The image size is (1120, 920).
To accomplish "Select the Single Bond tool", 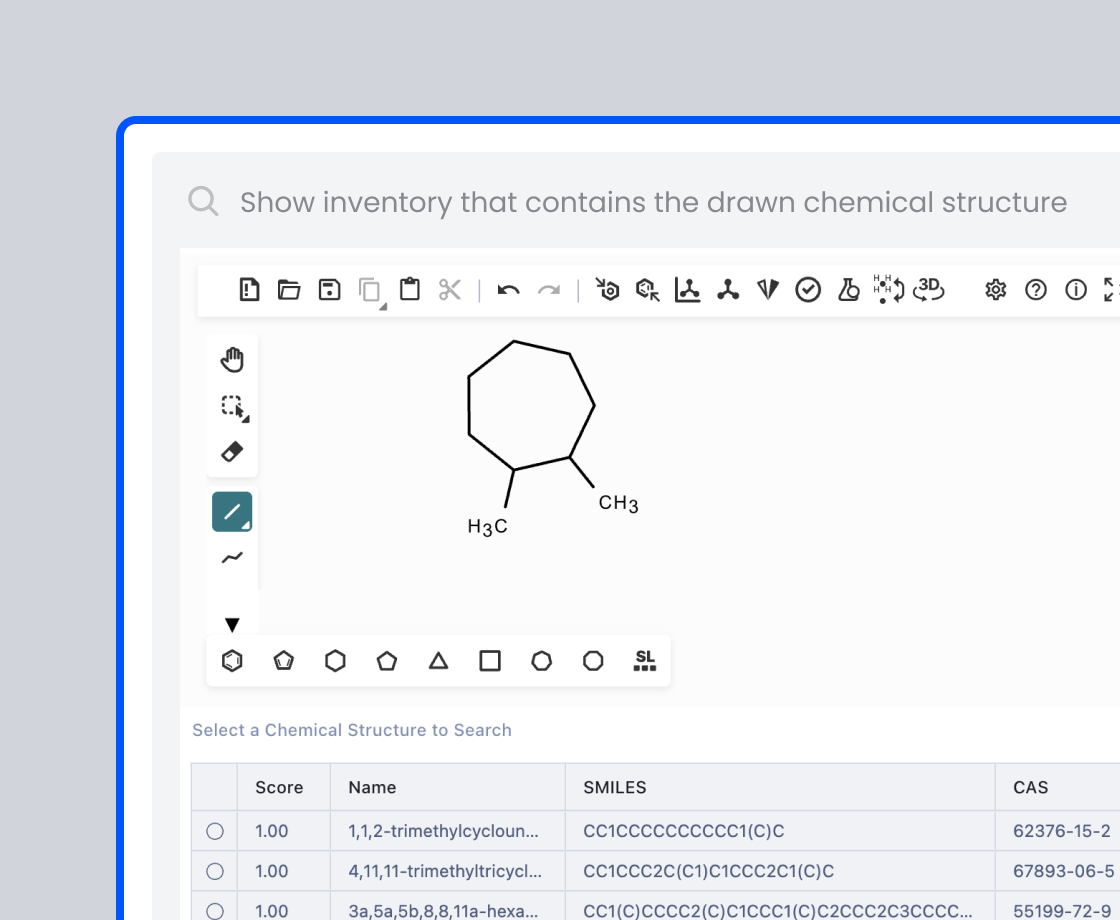I will pos(232,511).
